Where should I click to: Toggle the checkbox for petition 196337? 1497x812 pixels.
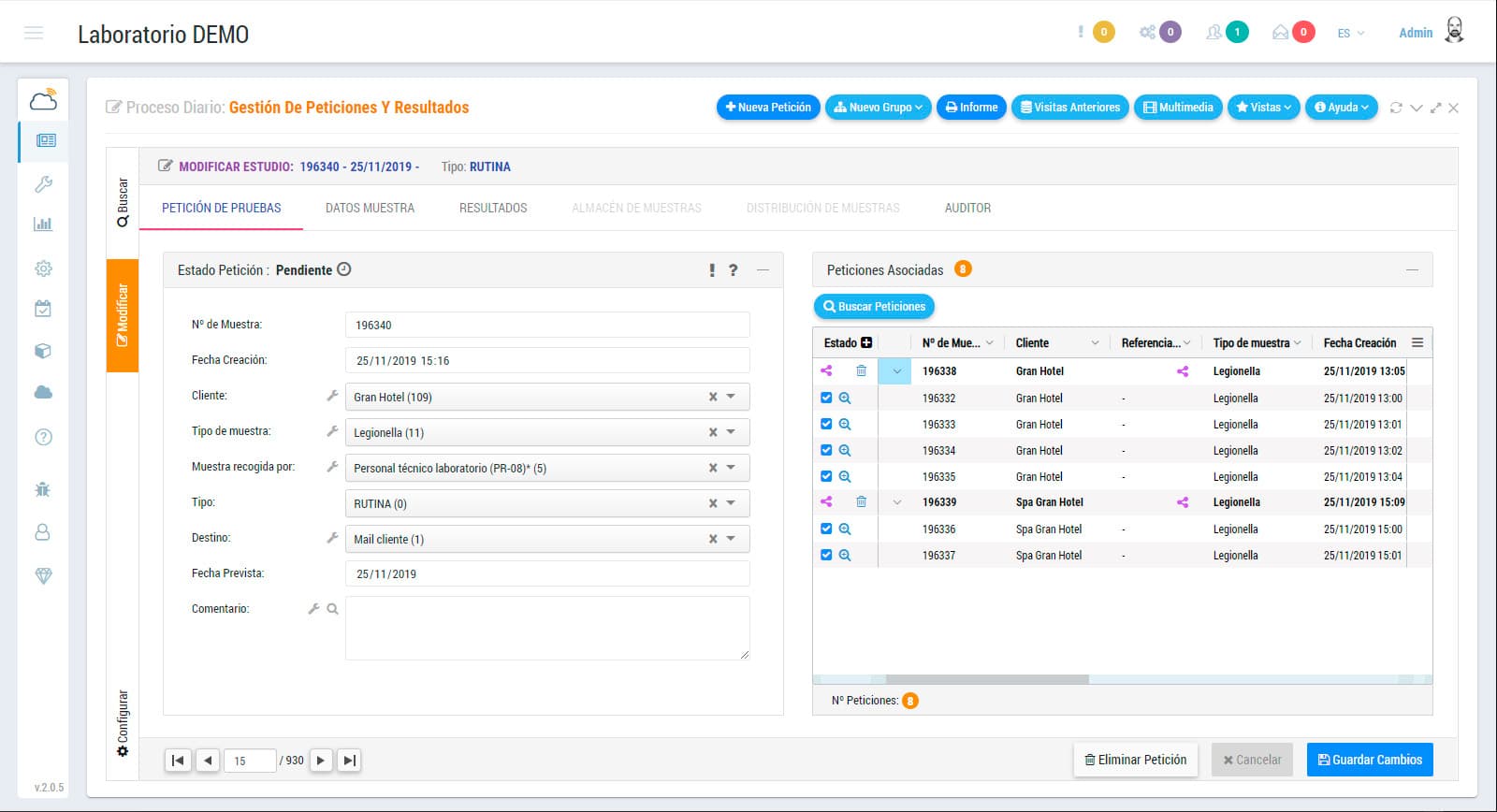point(826,555)
